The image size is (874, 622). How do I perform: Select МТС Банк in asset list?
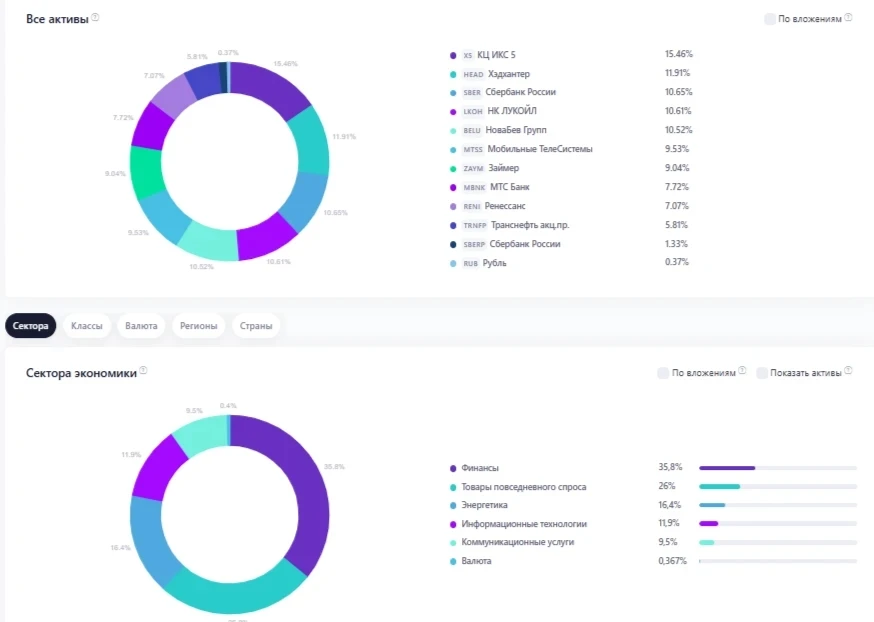coord(509,187)
